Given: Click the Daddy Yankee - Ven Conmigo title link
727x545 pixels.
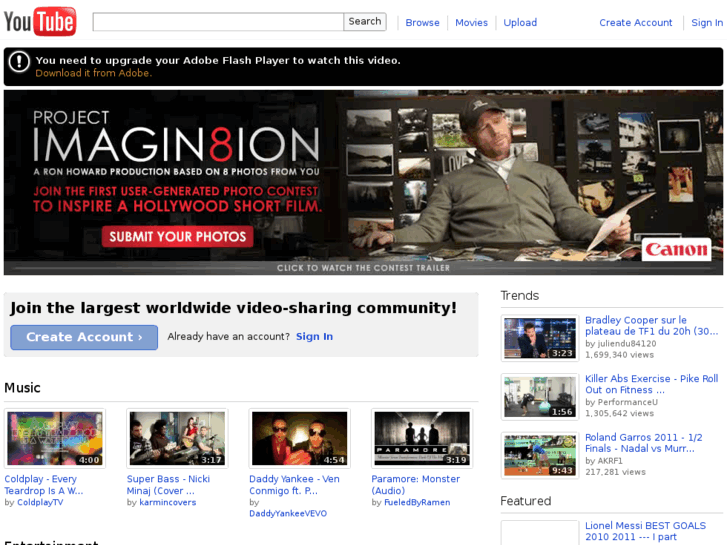Looking at the screenshot, I should [294, 485].
